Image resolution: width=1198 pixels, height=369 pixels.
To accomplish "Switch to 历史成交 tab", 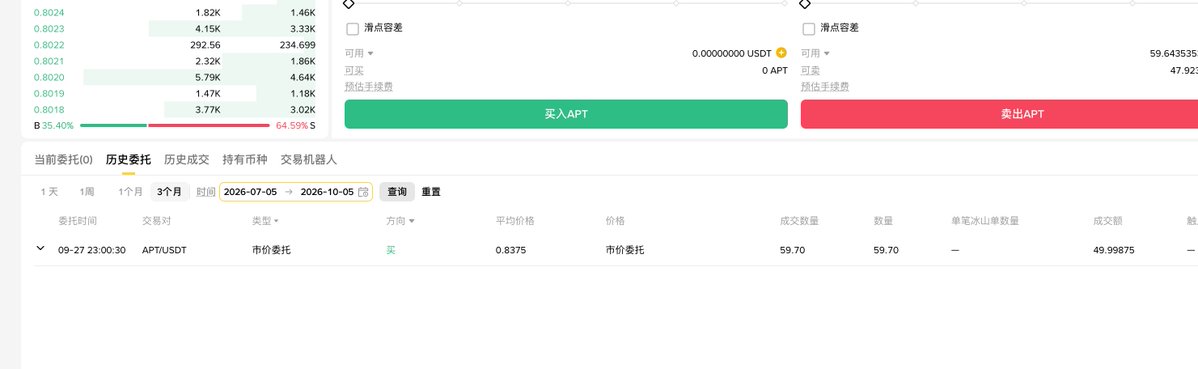I will [x=186, y=160].
